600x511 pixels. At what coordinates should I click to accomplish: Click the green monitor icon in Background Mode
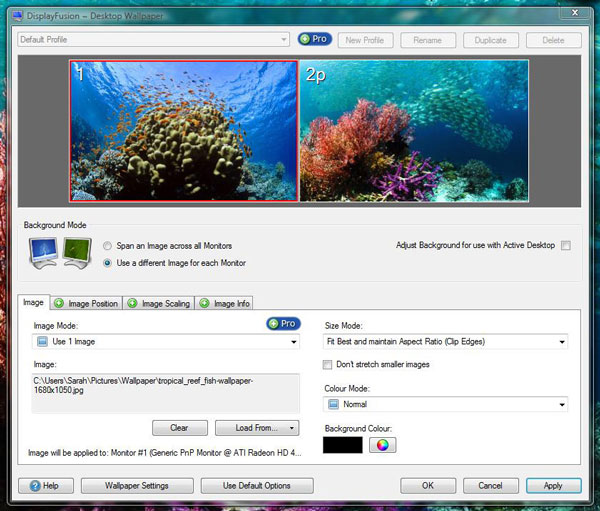77,252
